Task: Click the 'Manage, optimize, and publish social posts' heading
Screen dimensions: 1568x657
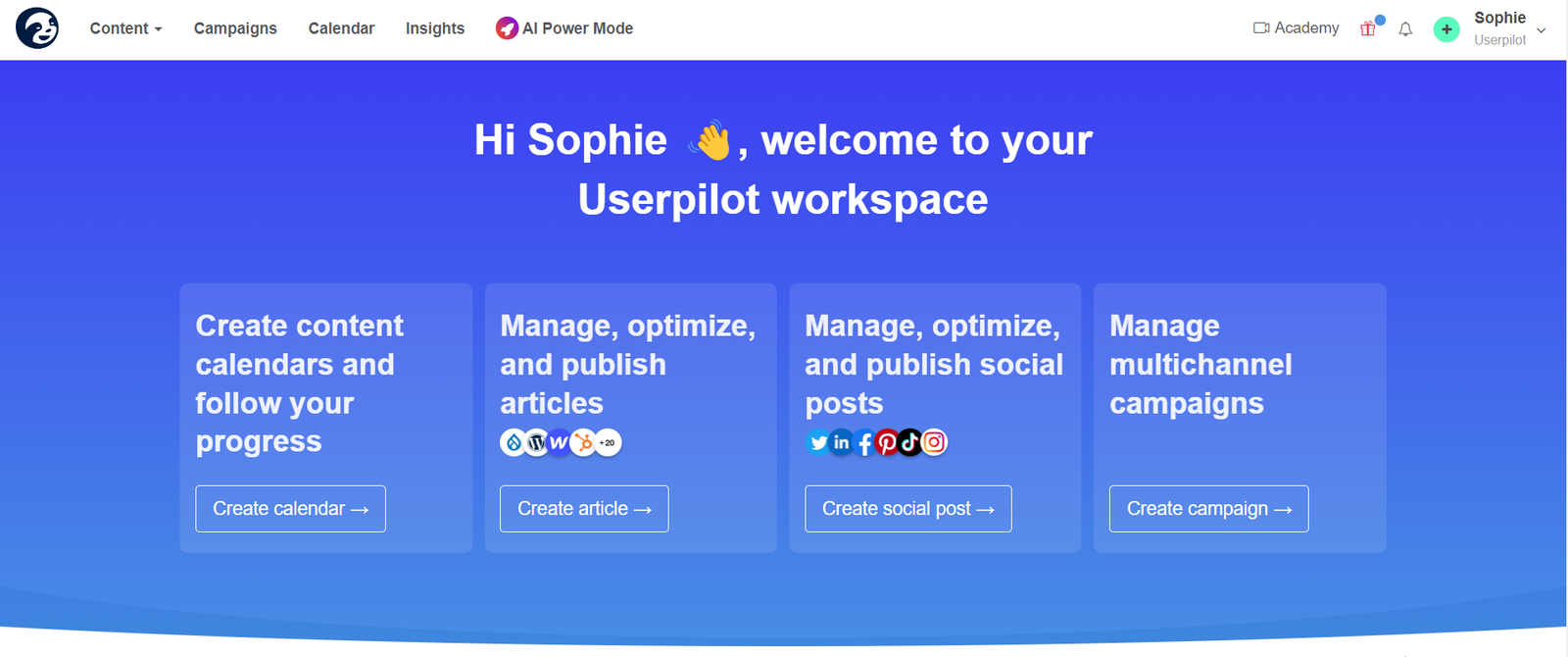Action: [934, 364]
